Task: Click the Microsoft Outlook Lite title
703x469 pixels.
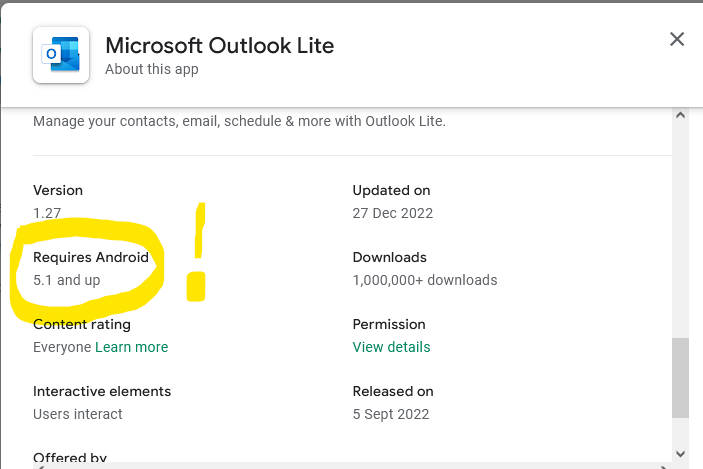Action: click(x=219, y=45)
